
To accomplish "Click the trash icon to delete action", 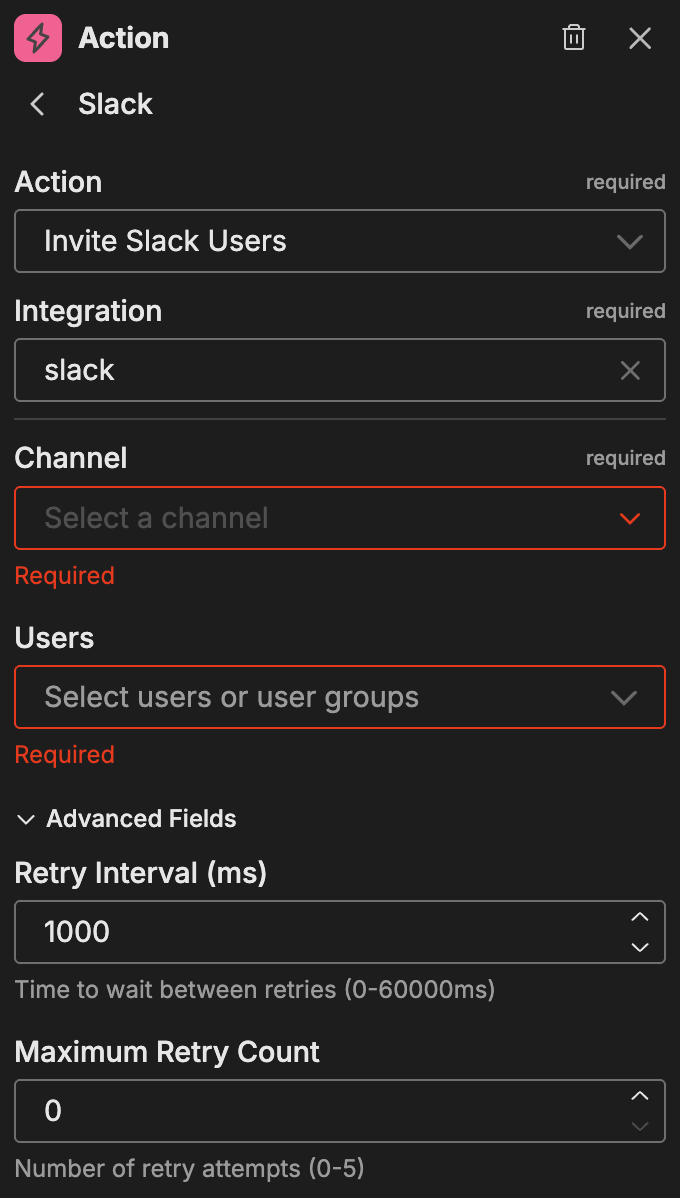I will pyautogui.click(x=573, y=37).
